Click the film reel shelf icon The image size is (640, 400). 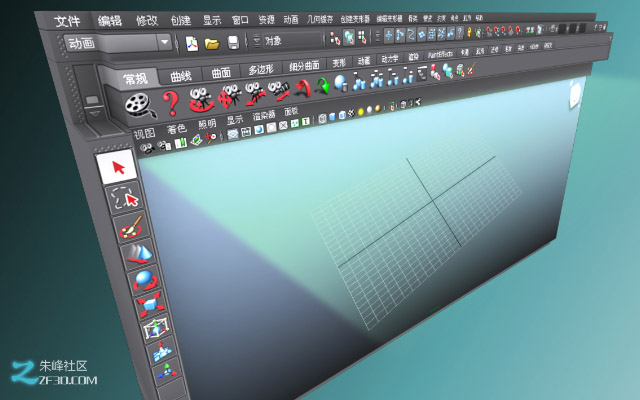point(140,105)
